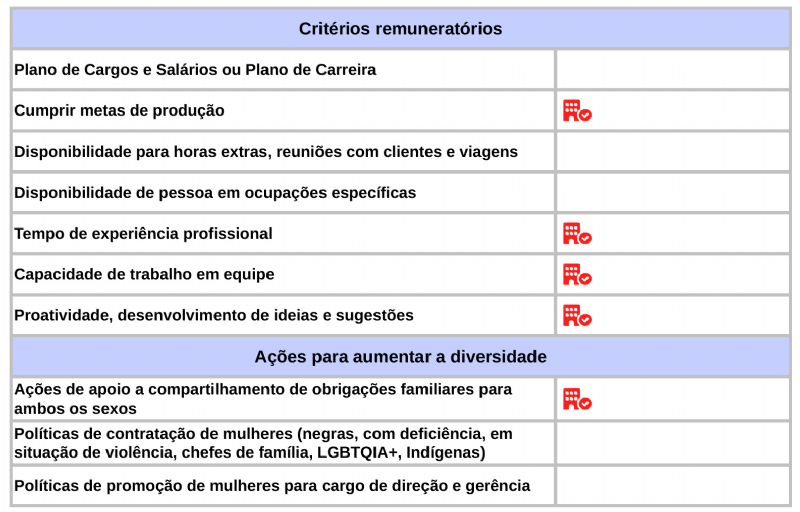Click the Políticas de contratação de mulheres text
This screenshot has height=512, width=800.
tap(263, 444)
